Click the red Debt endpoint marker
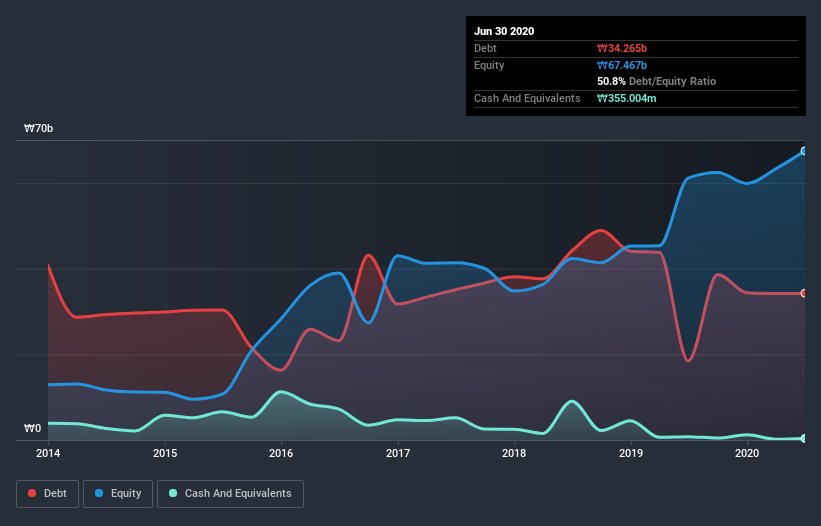The height and width of the screenshot is (526, 821). (804, 293)
